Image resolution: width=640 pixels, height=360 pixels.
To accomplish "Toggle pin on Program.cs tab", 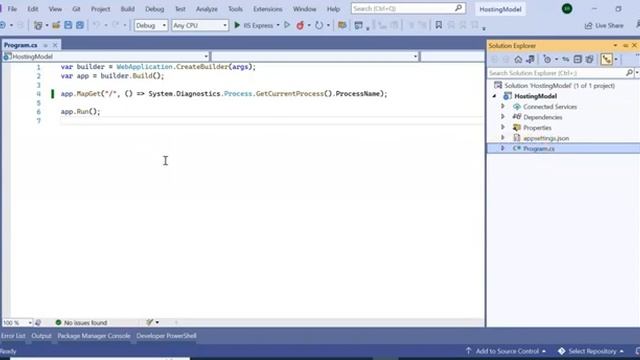I will [x=45, y=45].
